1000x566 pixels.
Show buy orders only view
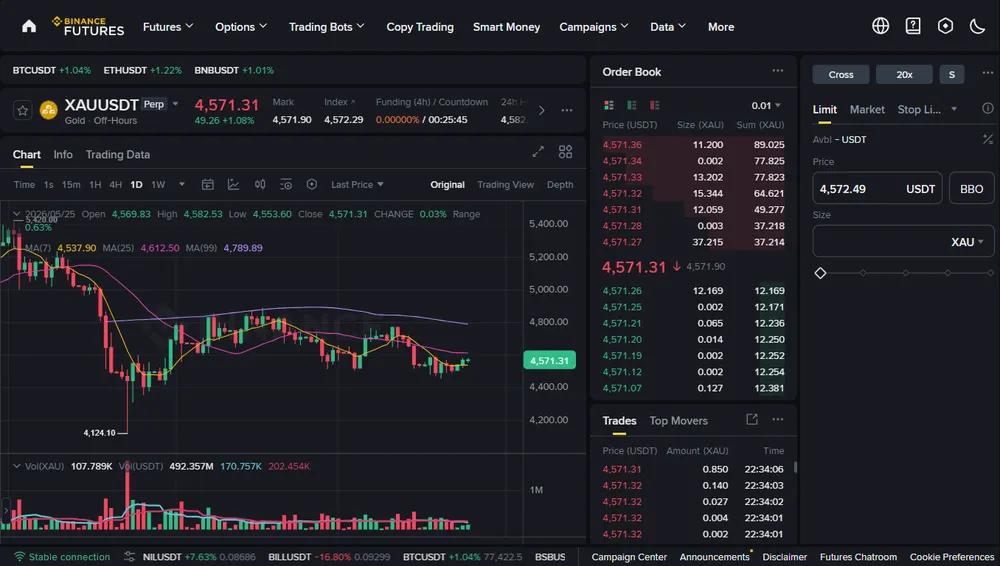tap(632, 105)
